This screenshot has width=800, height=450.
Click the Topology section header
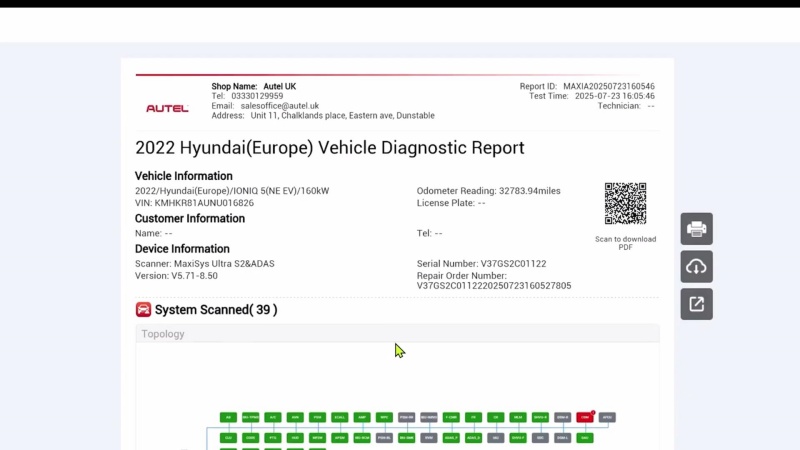(x=163, y=334)
